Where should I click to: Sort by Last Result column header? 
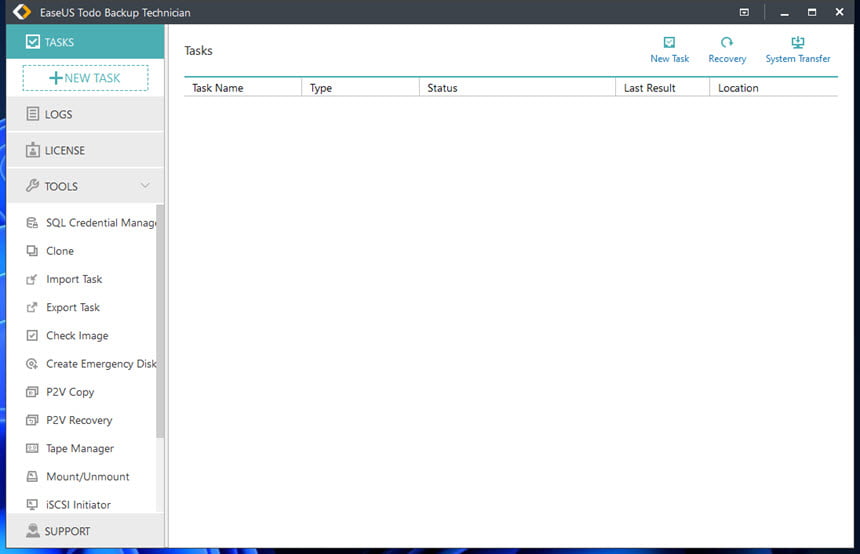click(x=663, y=88)
